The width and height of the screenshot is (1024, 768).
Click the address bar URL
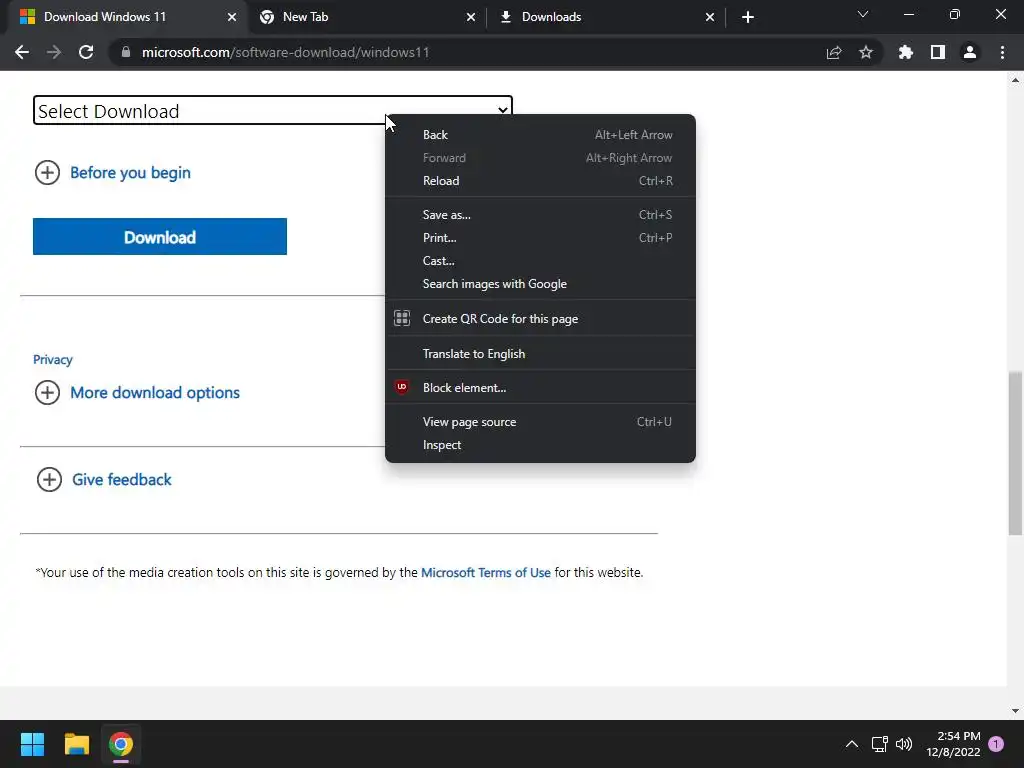pyautogui.click(x=285, y=52)
